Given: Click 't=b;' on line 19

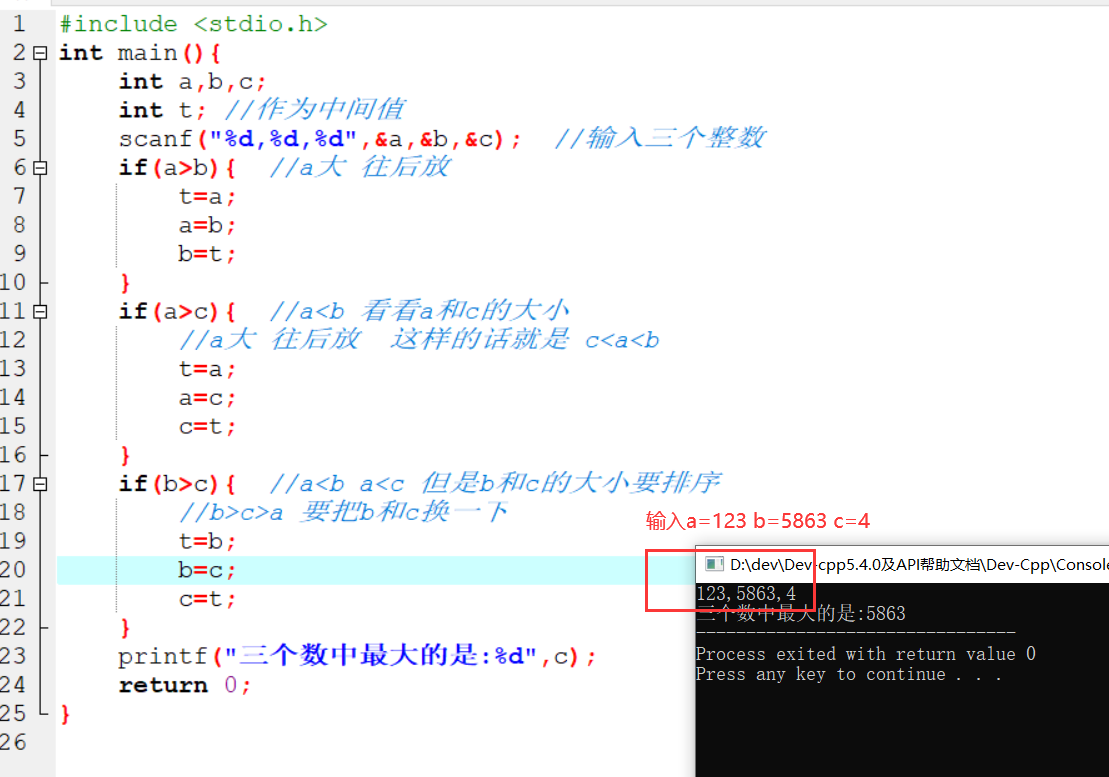Looking at the screenshot, I should coord(207,542).
